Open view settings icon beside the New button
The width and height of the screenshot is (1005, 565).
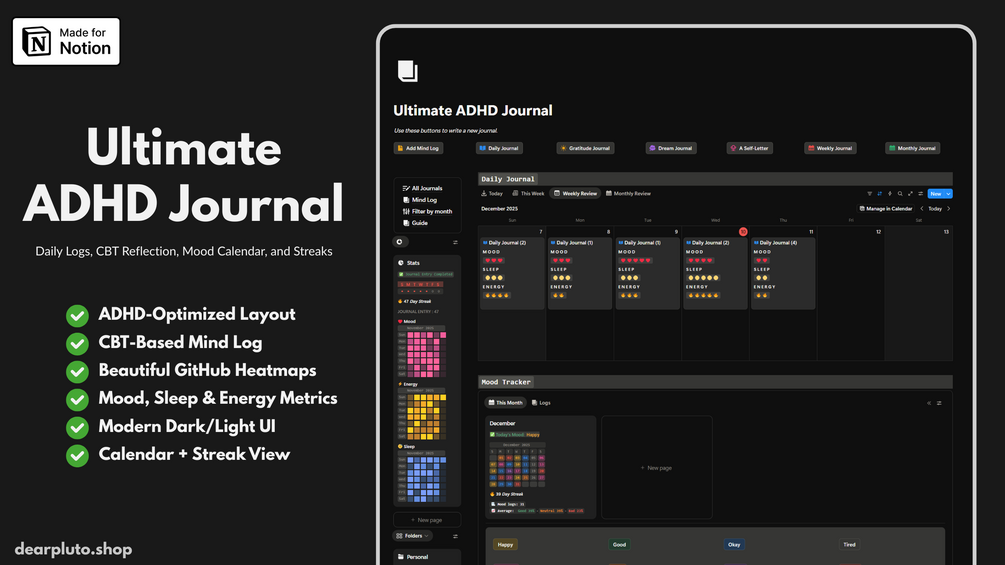[920, 193]
